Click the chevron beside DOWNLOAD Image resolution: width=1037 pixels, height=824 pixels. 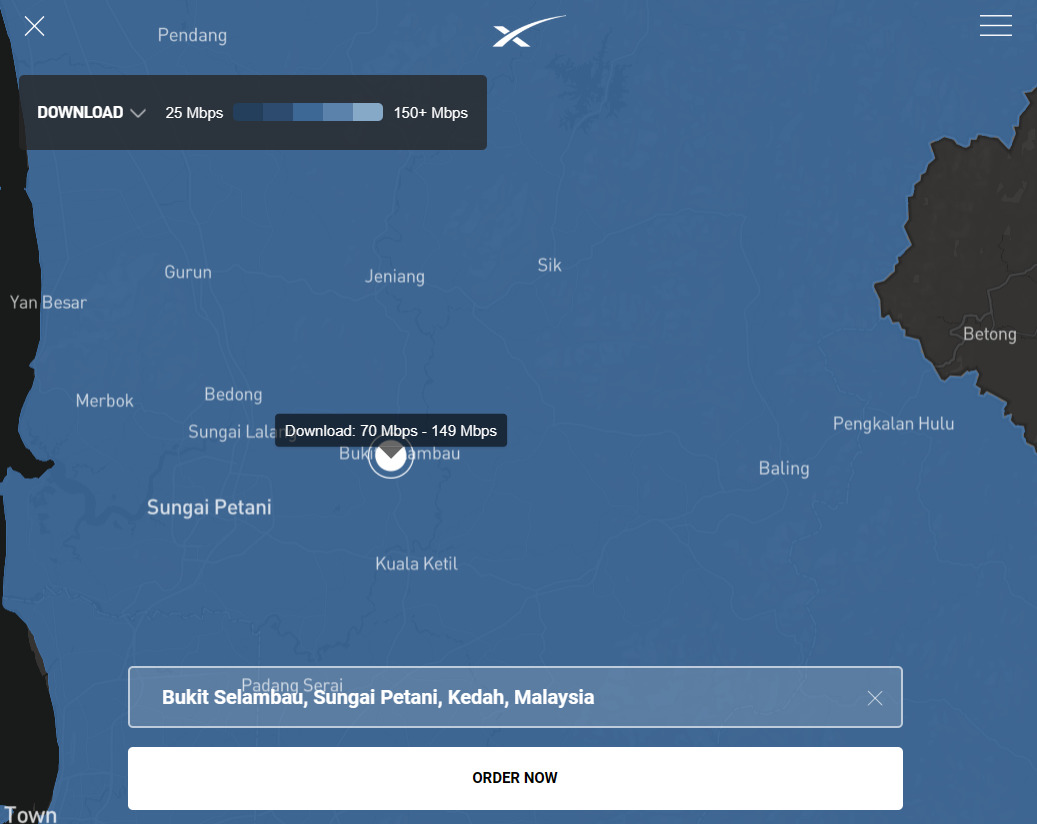pos(138,114)
